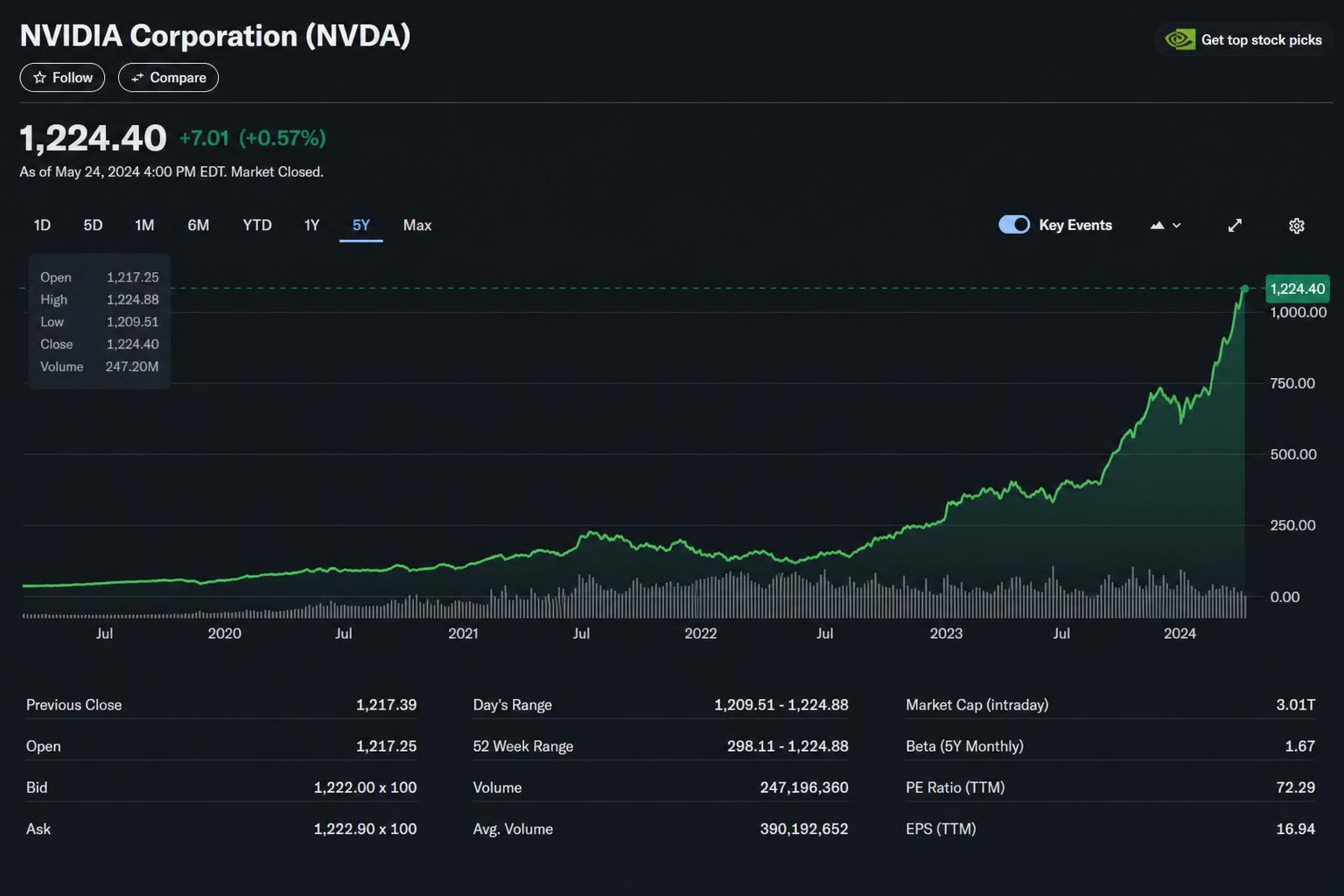Click the tooltip Close value 1,224.40
Screen dimensions: 1344x896
pyautogui.click(x=133, y=345)
